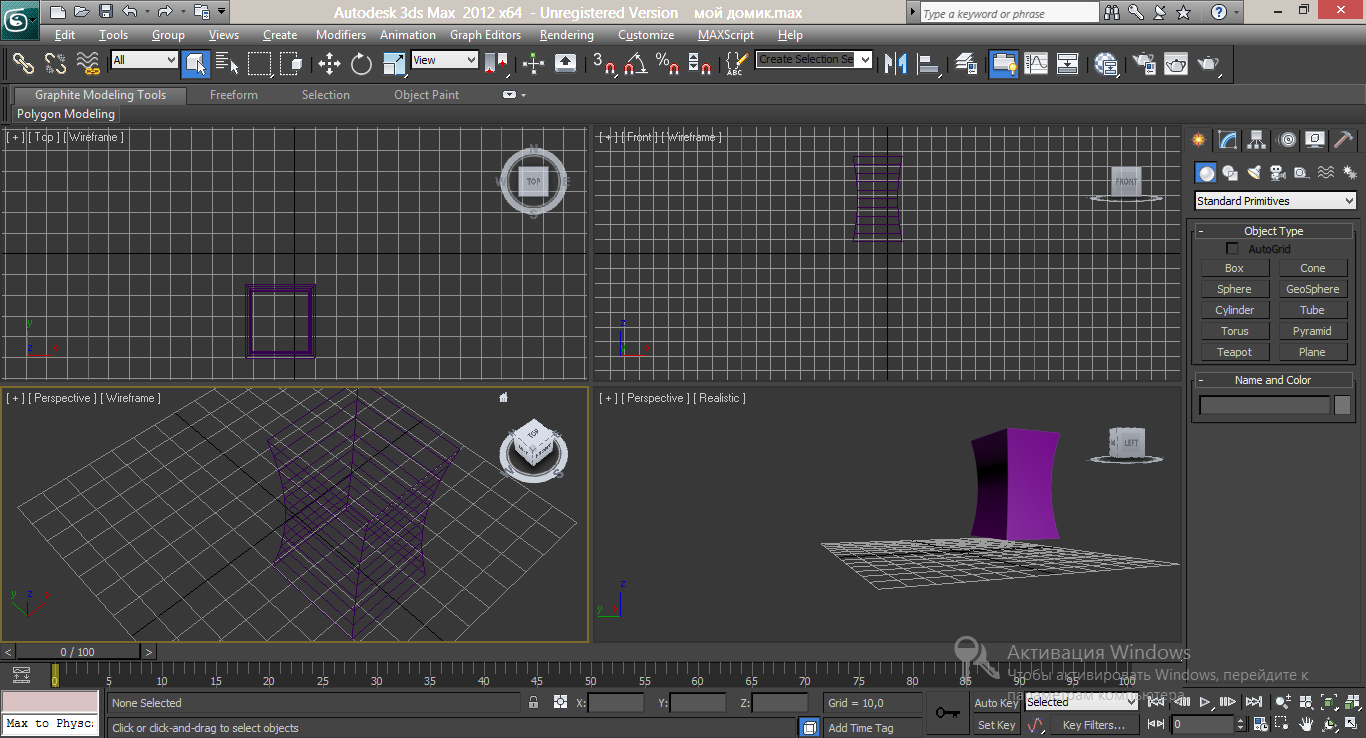Viewport: 1366px width, 738px height.
Task: Open the key mode Selected dropdown
Action: tap(1082, 702)
